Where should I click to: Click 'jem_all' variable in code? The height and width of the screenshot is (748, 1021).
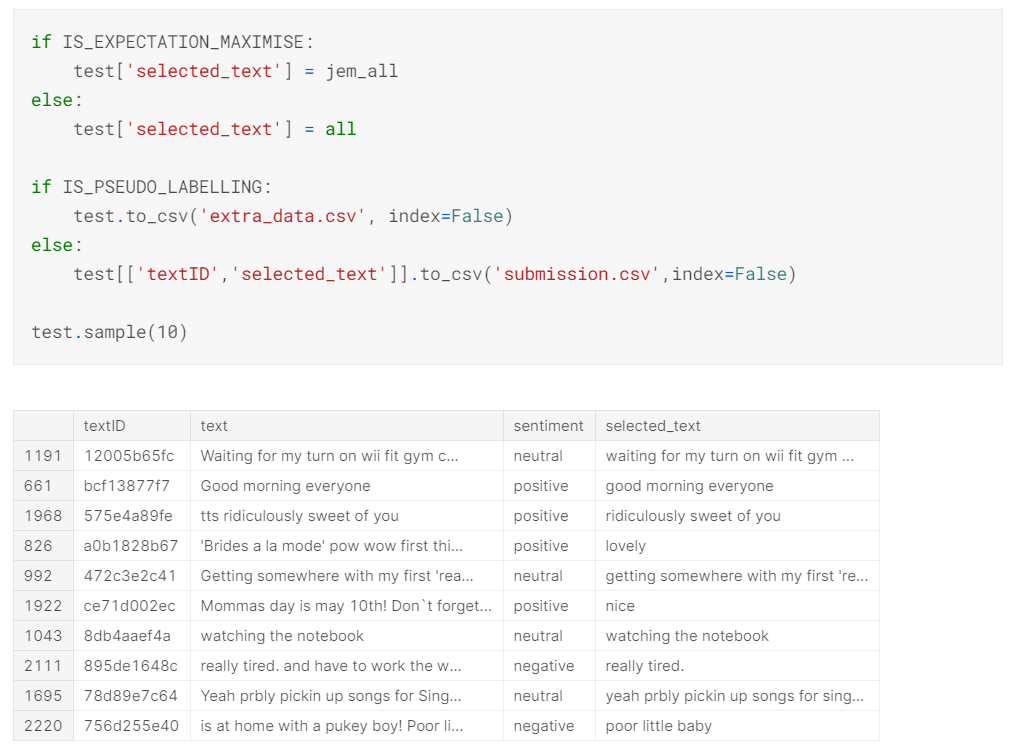(x=361, y=71)
